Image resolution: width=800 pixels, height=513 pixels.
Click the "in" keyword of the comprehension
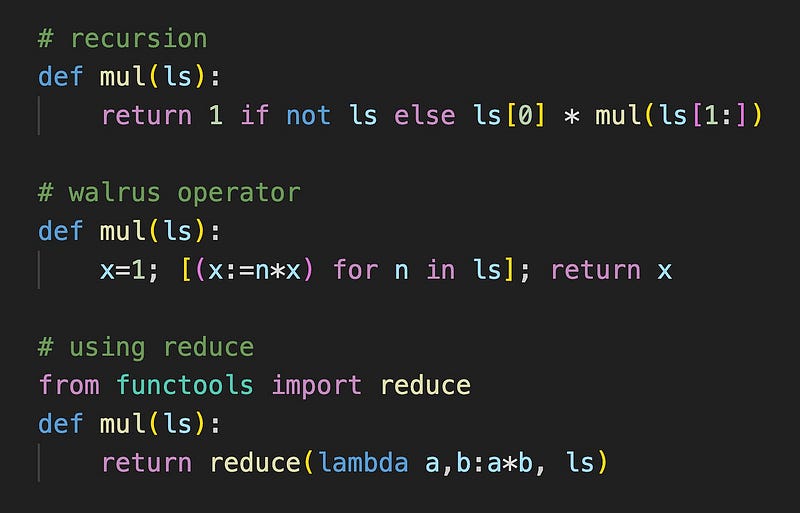440,270
